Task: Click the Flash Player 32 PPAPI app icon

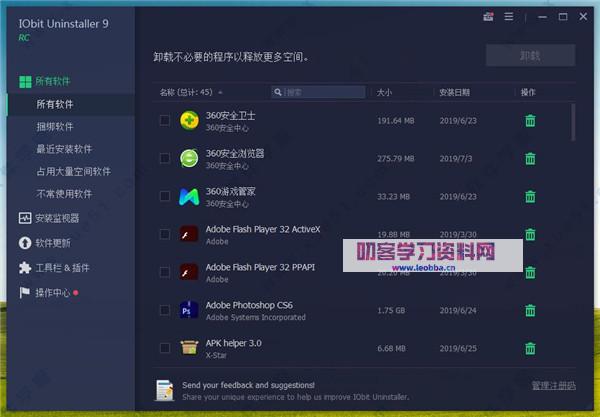Action: [x=189, y=272]
